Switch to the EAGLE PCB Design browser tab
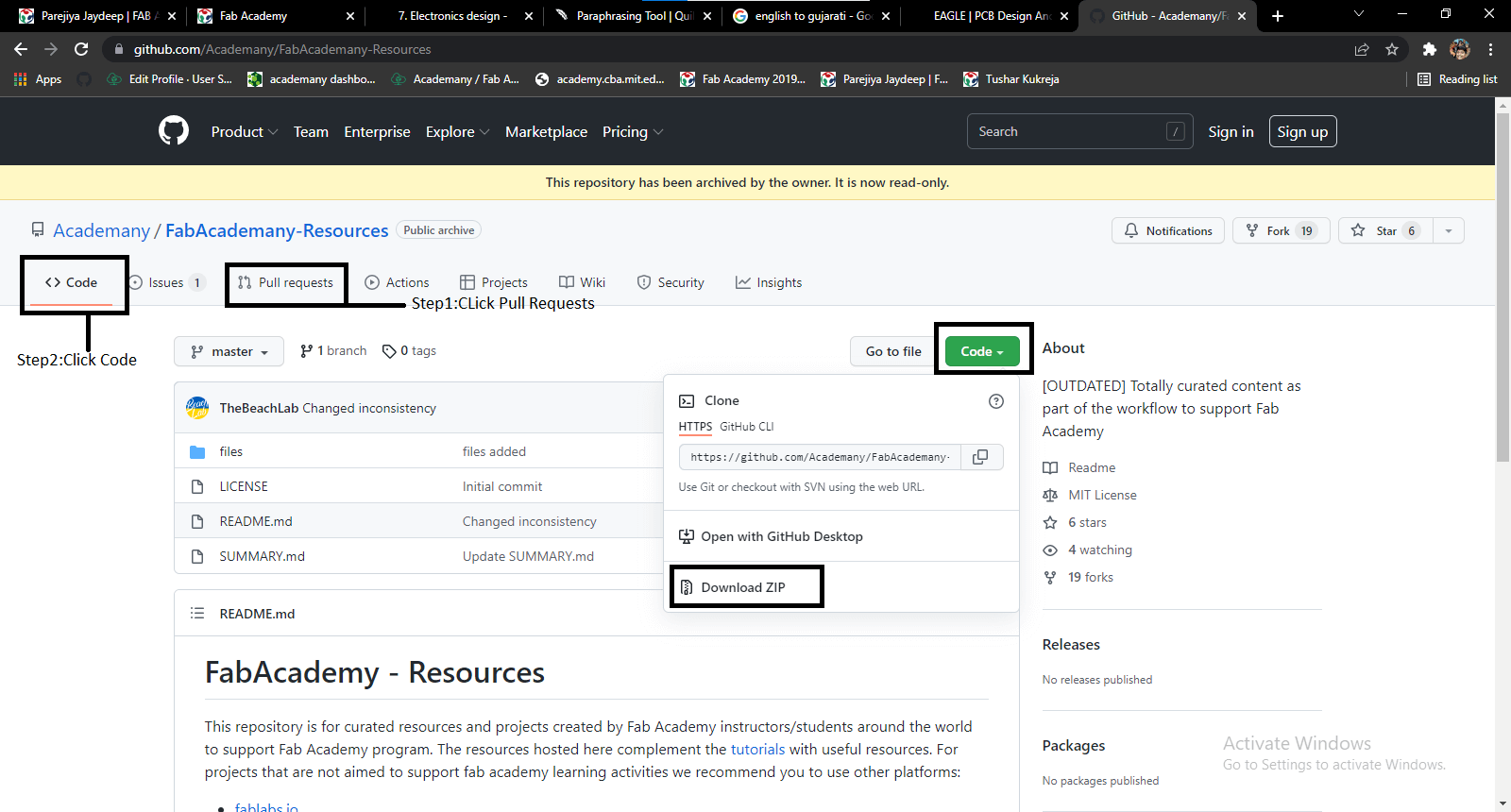1511x812 pixels. 990,16
